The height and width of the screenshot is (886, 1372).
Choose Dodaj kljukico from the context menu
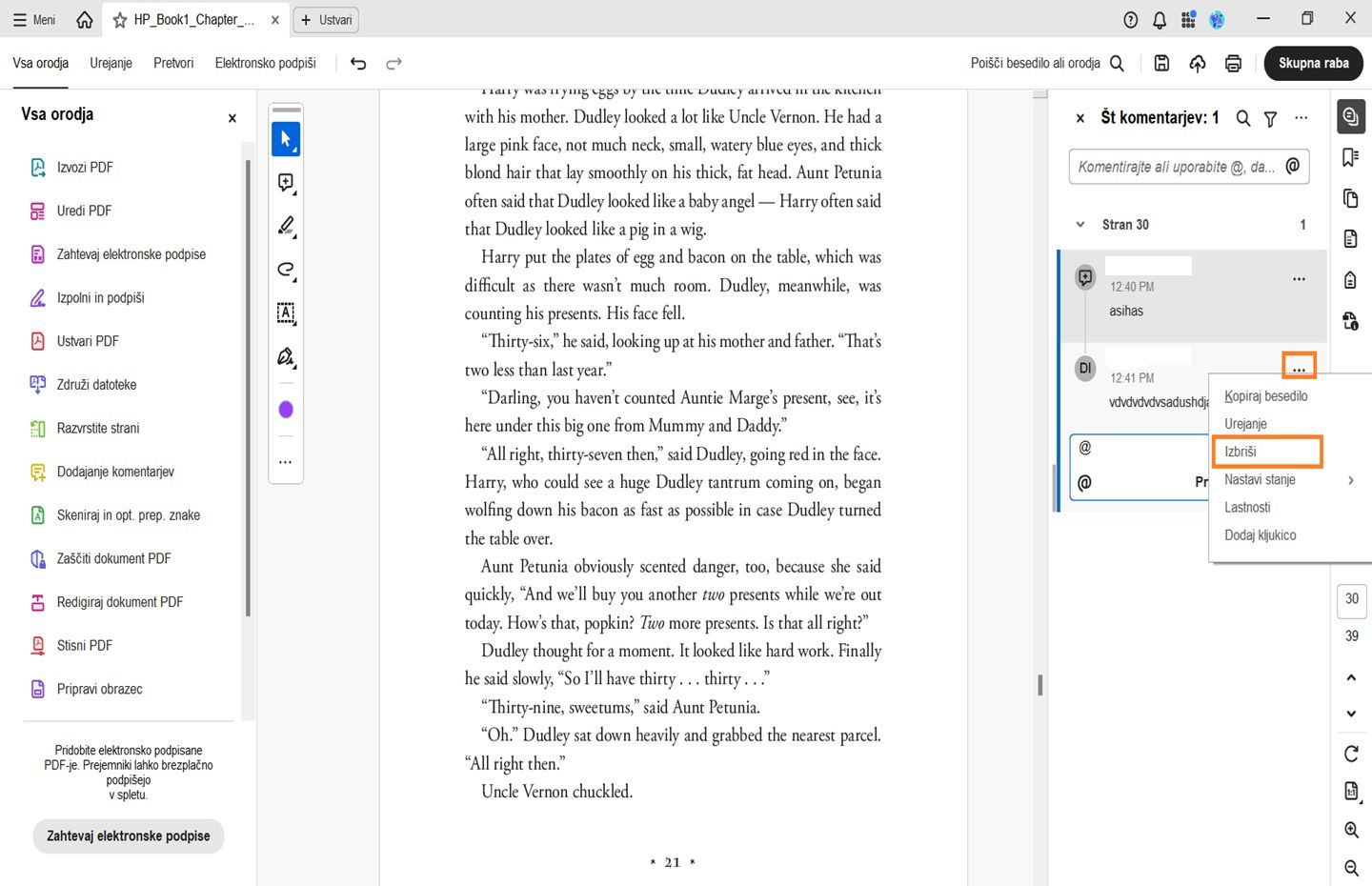[x=1261, y=535]
